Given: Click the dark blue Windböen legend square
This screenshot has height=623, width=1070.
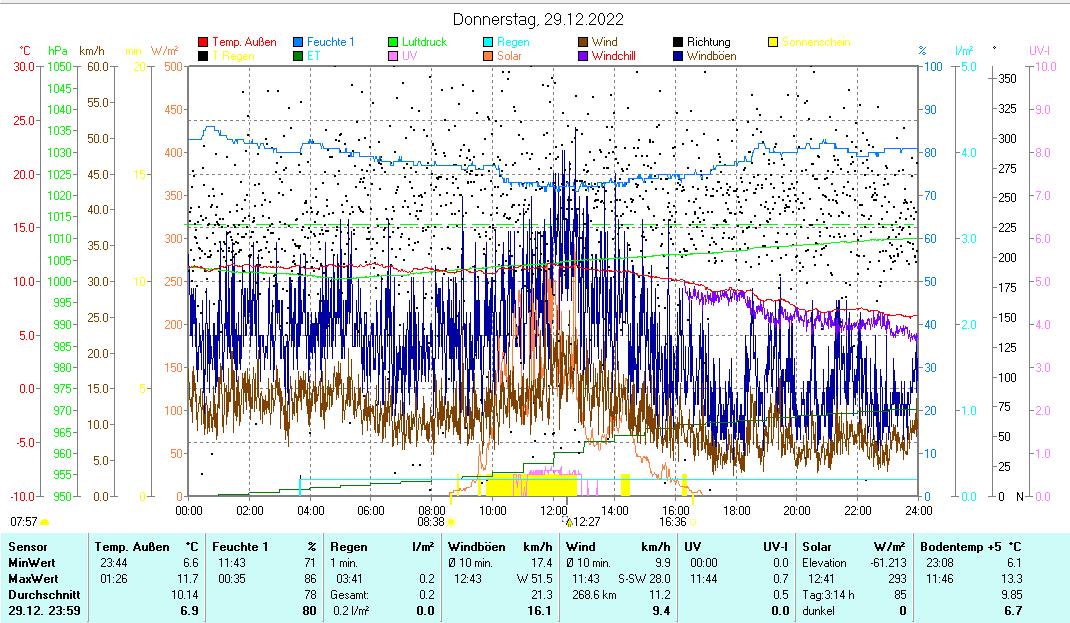Looking at the screenshot, I should point(678,57).
